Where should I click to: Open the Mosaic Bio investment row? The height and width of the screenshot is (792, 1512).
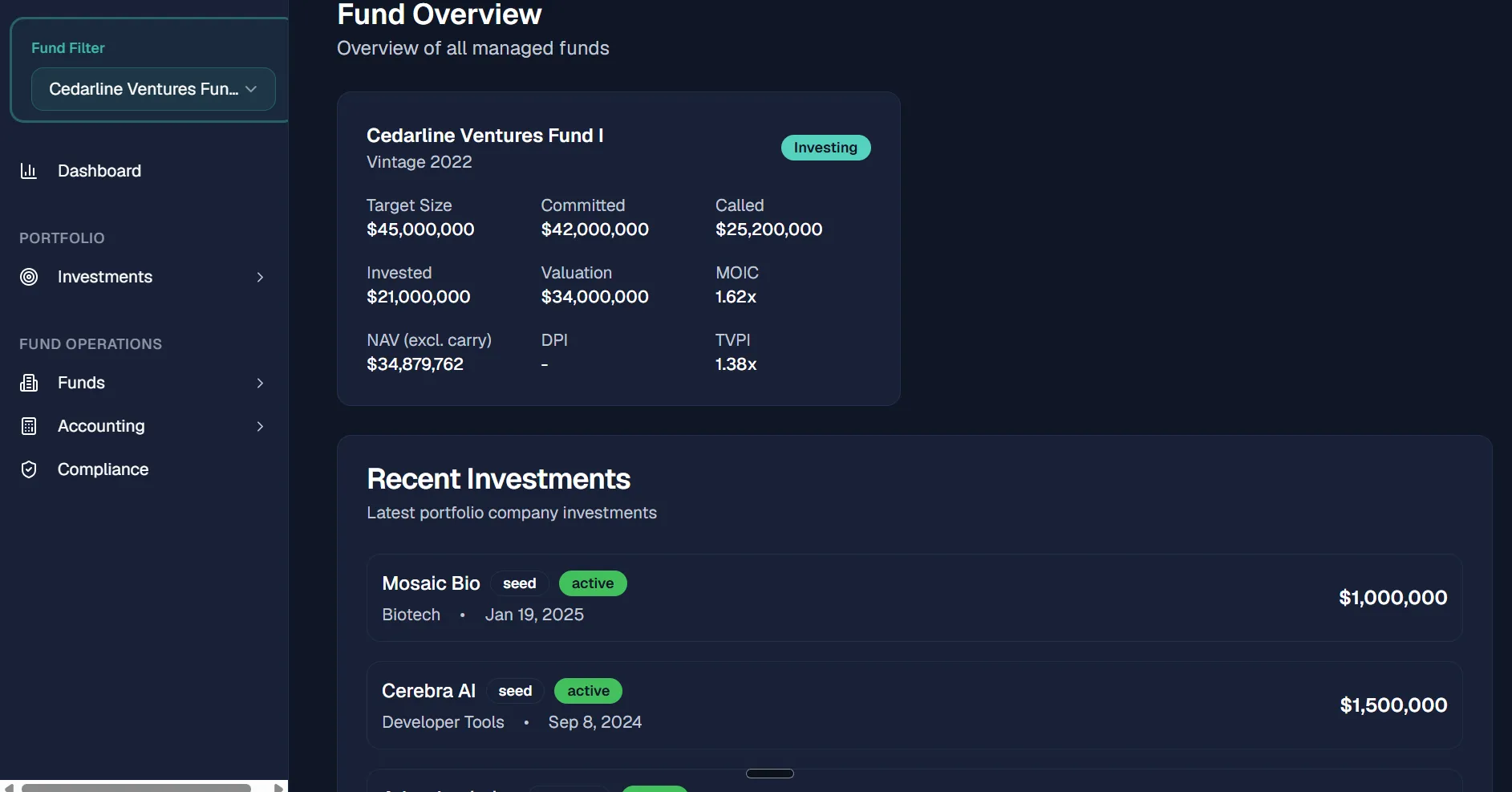point(914,598)
